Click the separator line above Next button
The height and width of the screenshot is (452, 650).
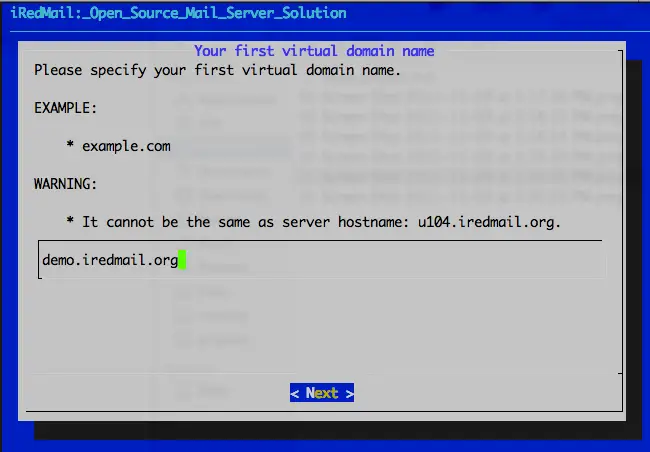[320, 374]
